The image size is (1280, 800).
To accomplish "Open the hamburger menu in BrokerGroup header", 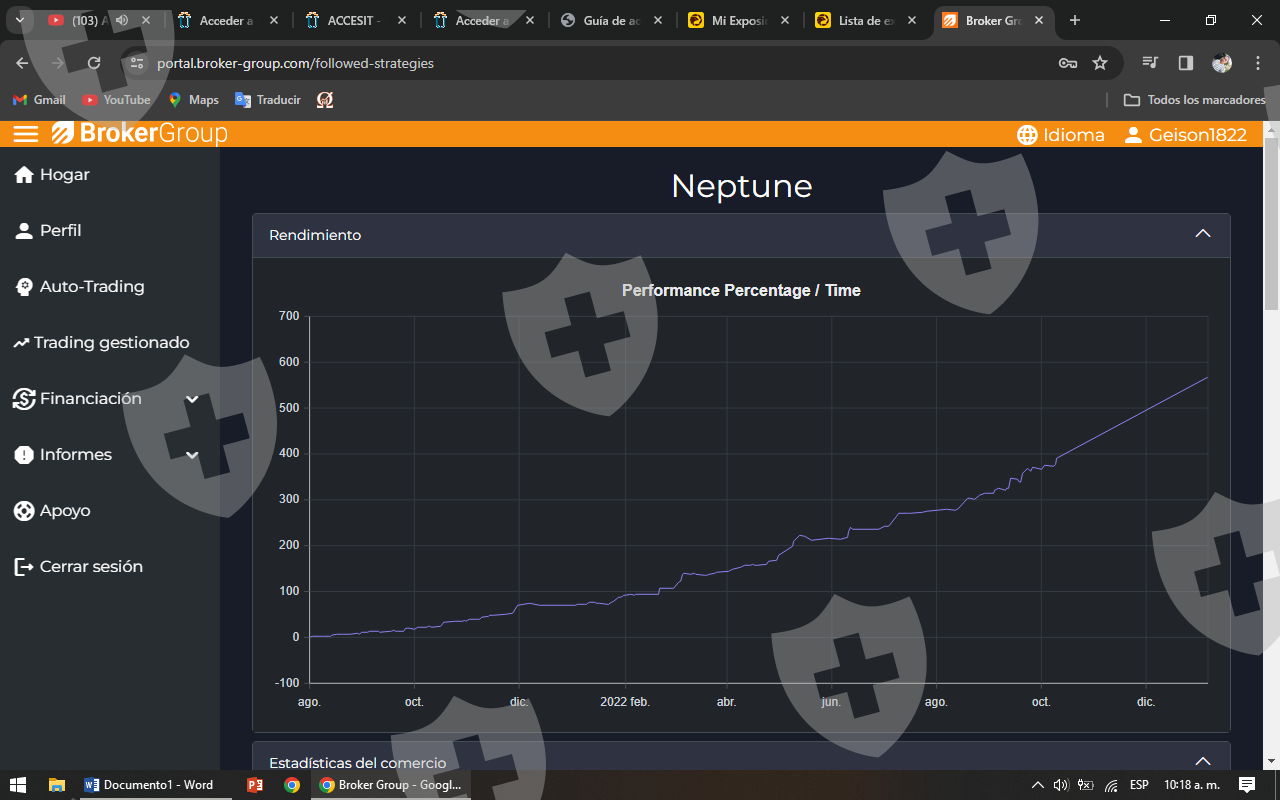I will [26, 134].
